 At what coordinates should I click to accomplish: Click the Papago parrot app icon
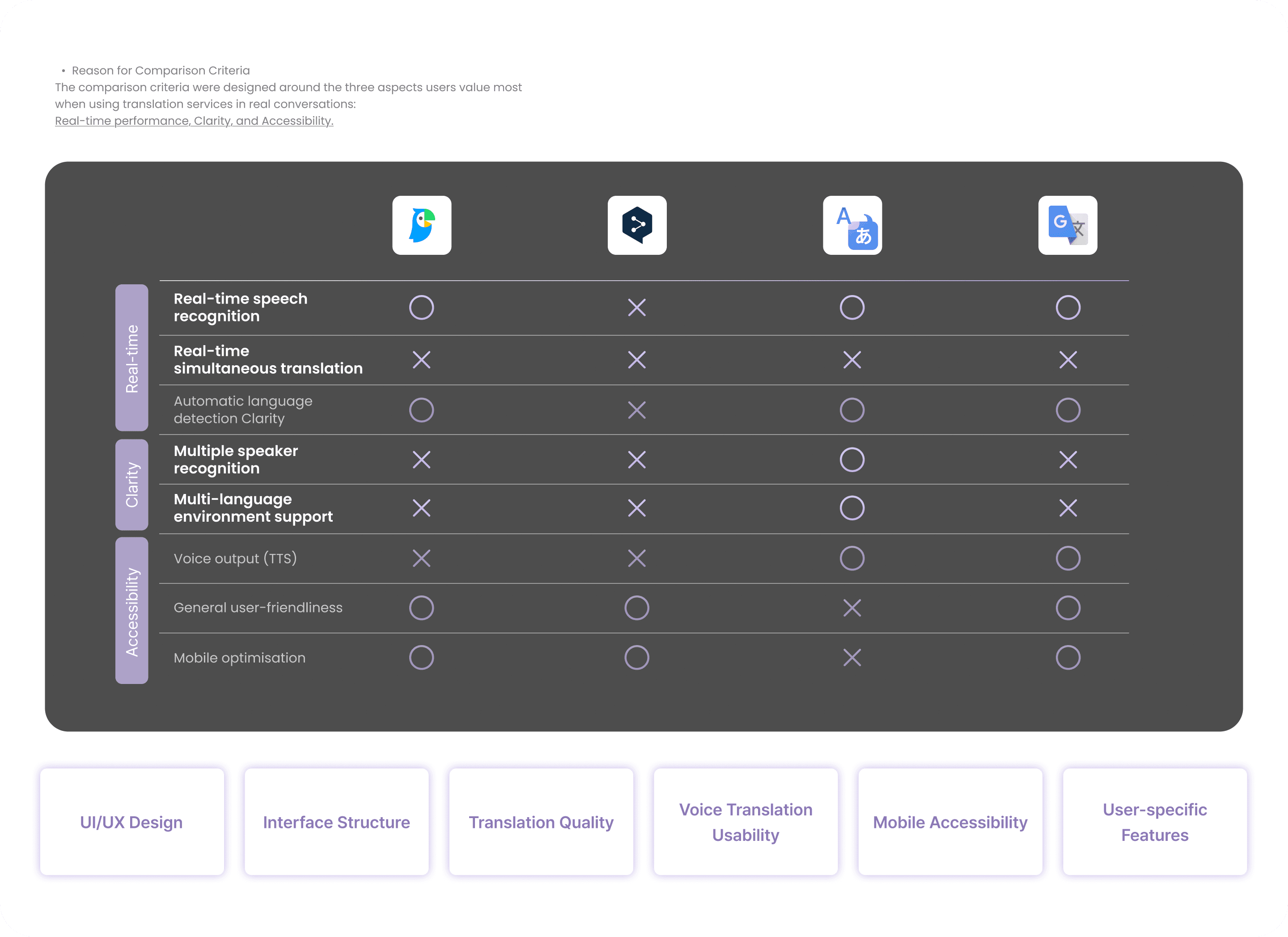[x=421, y=225]
